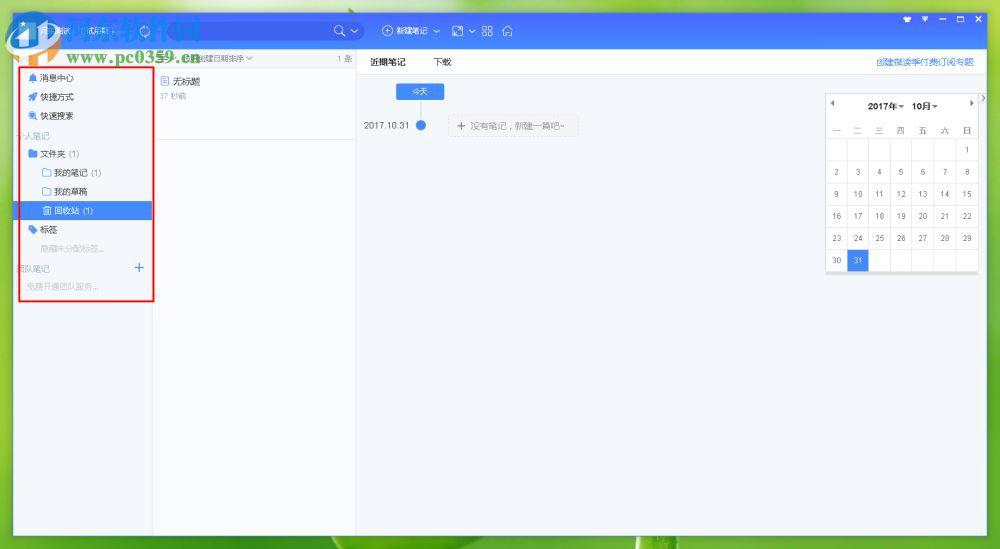Viewport: 1000px width, 549px height.
Task: Click the timeline dot at 2017.10.31
Action: (x=421, y=125)
